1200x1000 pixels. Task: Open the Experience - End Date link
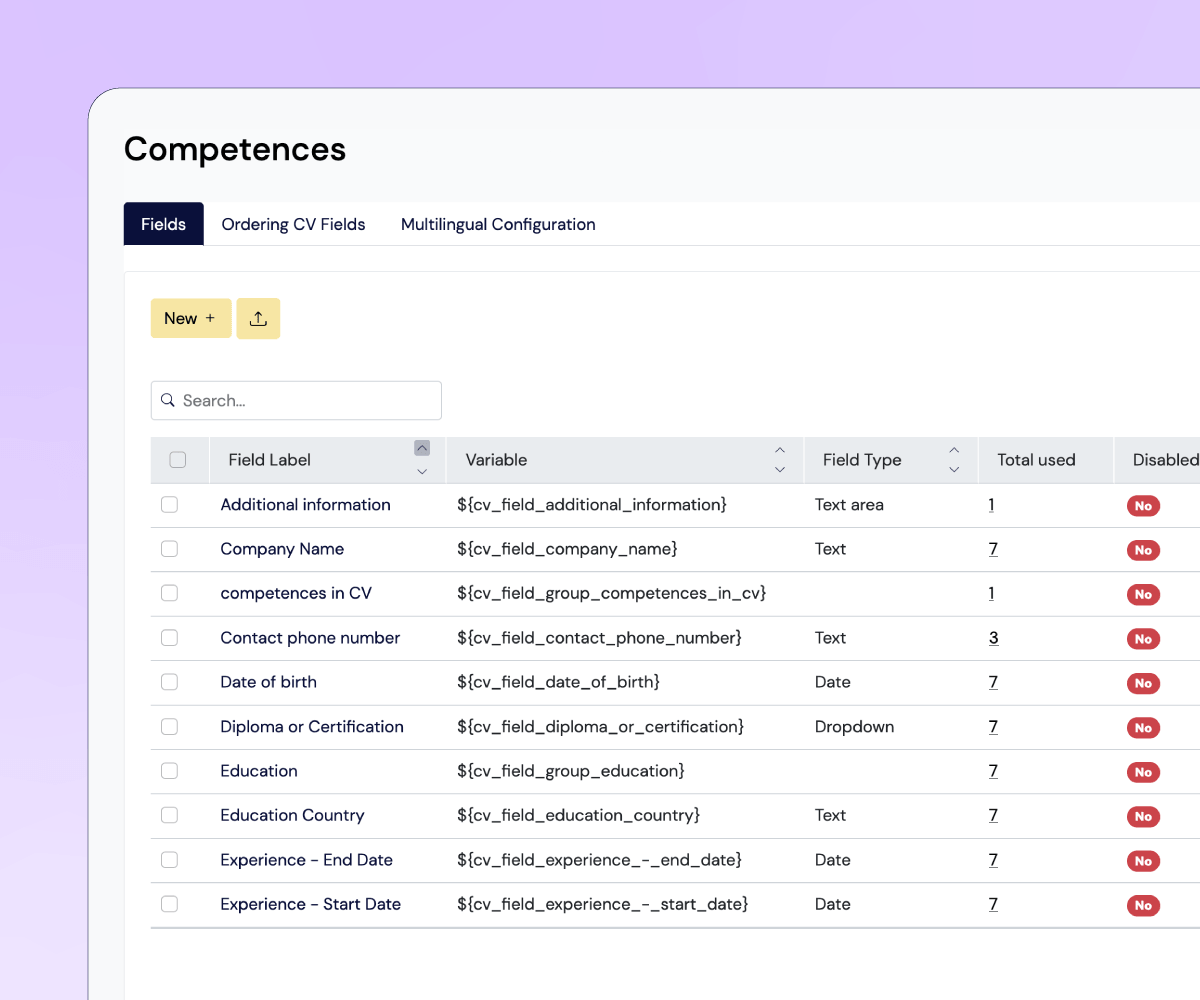(x=306, y=860)
